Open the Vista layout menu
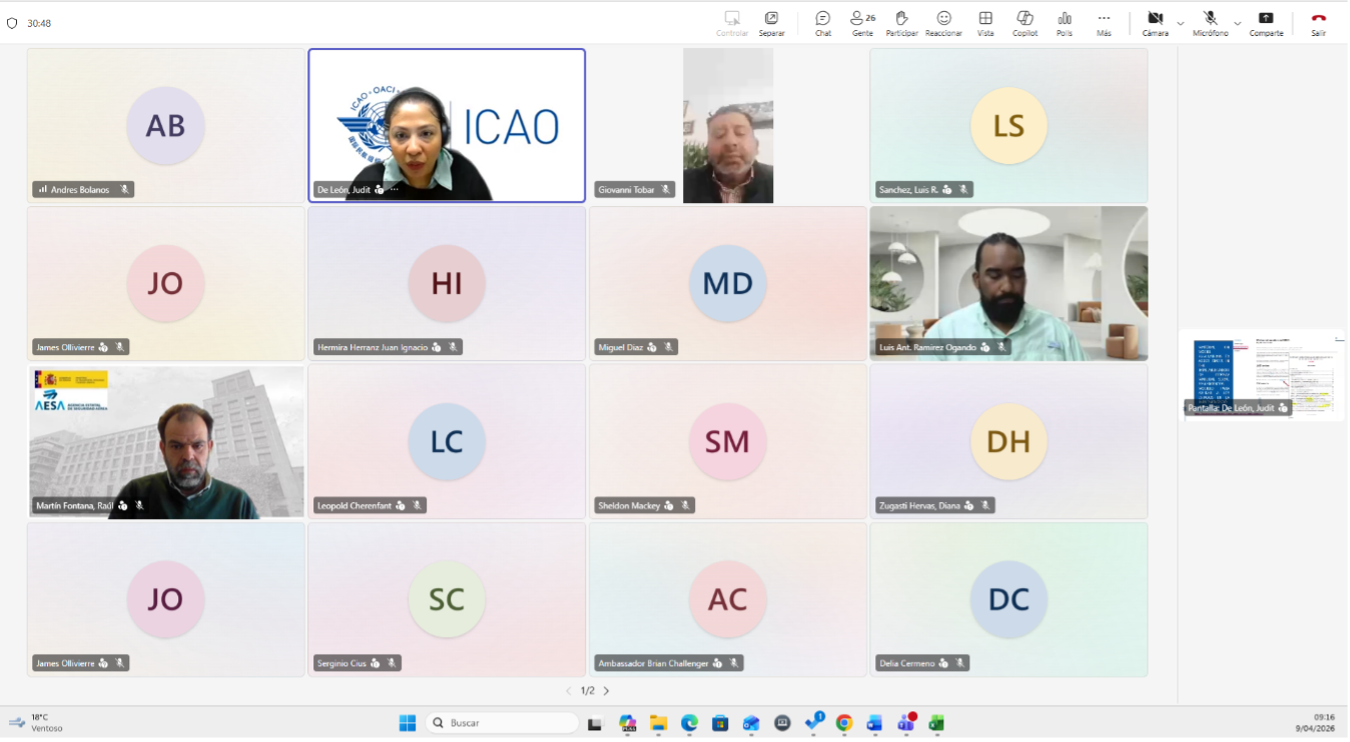1350x742 pixels. [985, 22]
